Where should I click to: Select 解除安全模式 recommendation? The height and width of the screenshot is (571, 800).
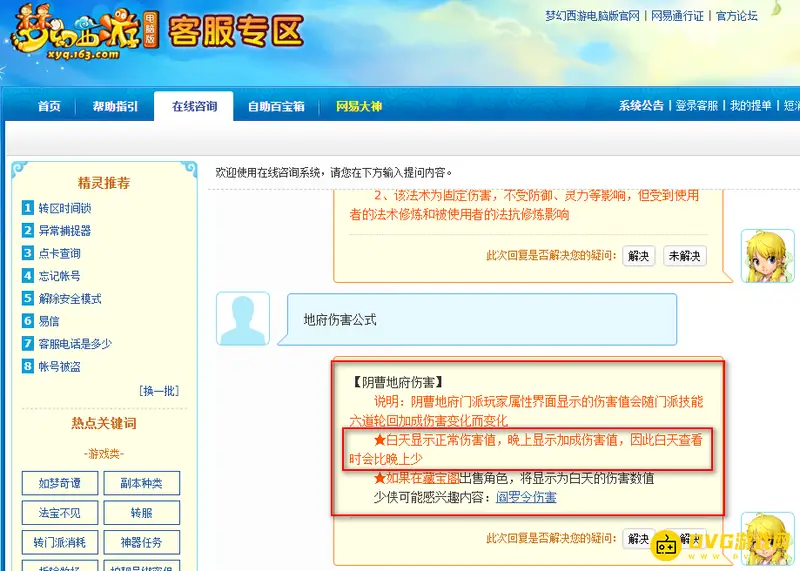[70, 299]
